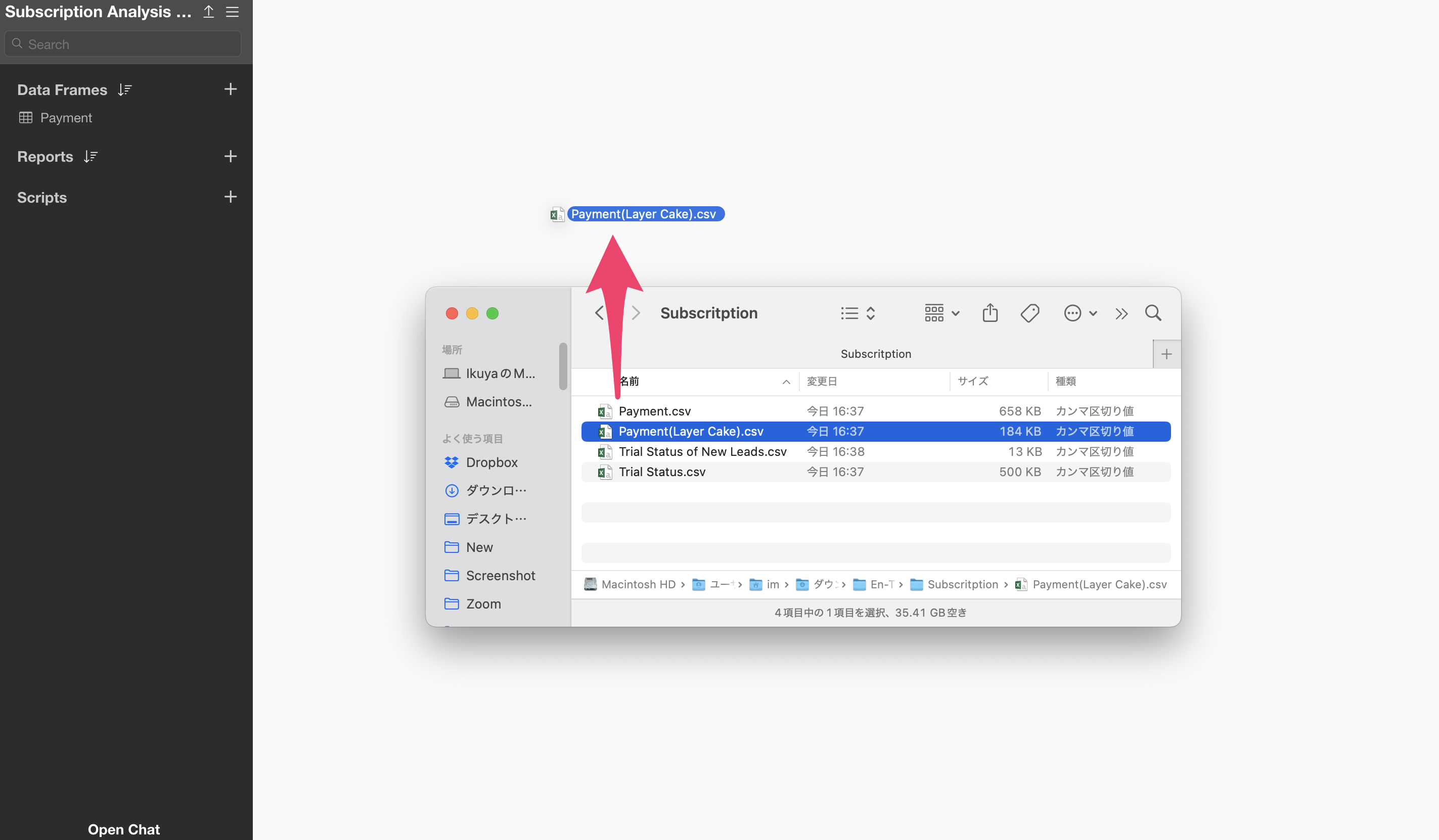Select the Payment data frame
The image size is (1439, 840).
(x=66, y=118)
